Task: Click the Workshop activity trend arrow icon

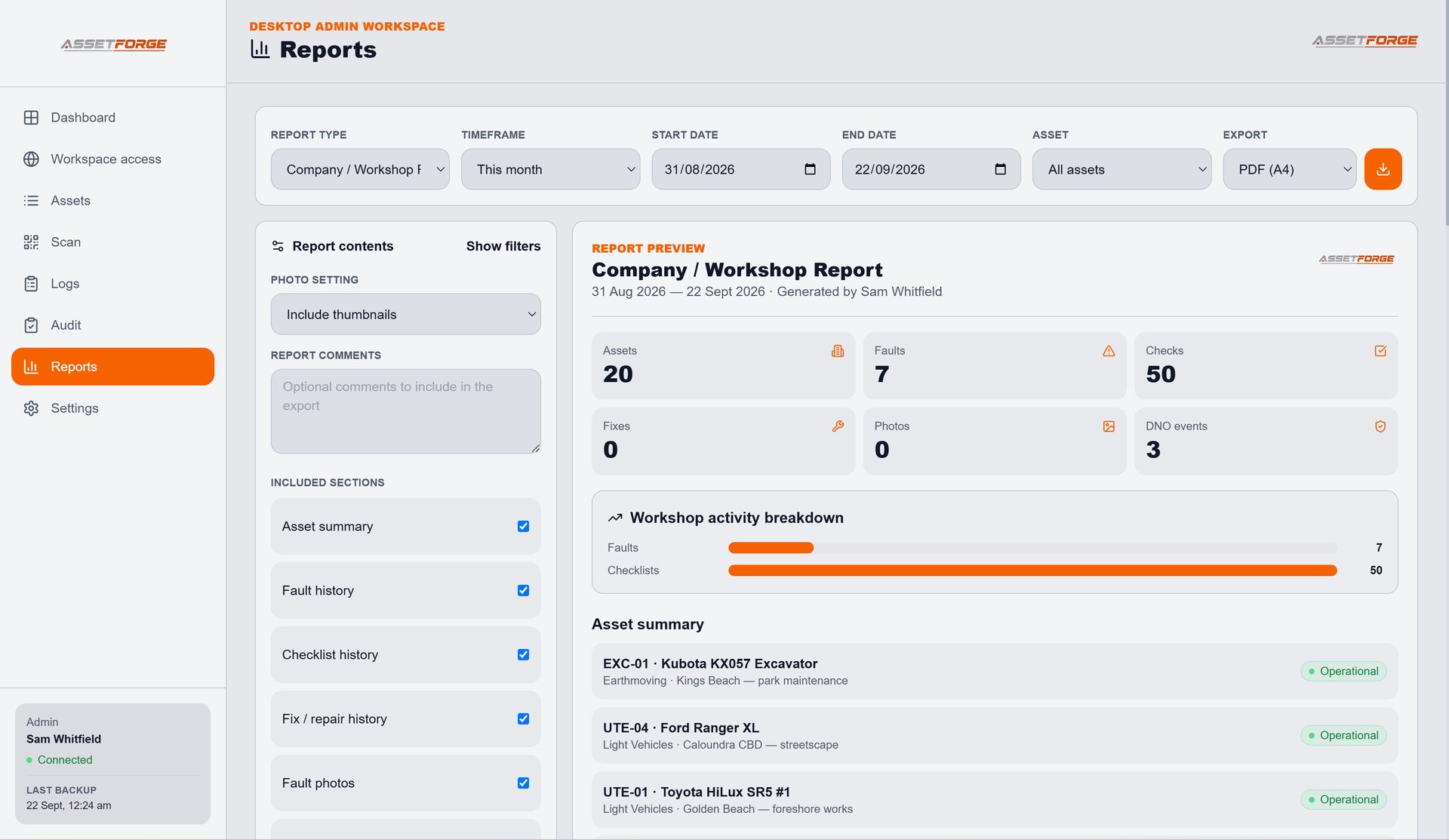Action: 615,518
